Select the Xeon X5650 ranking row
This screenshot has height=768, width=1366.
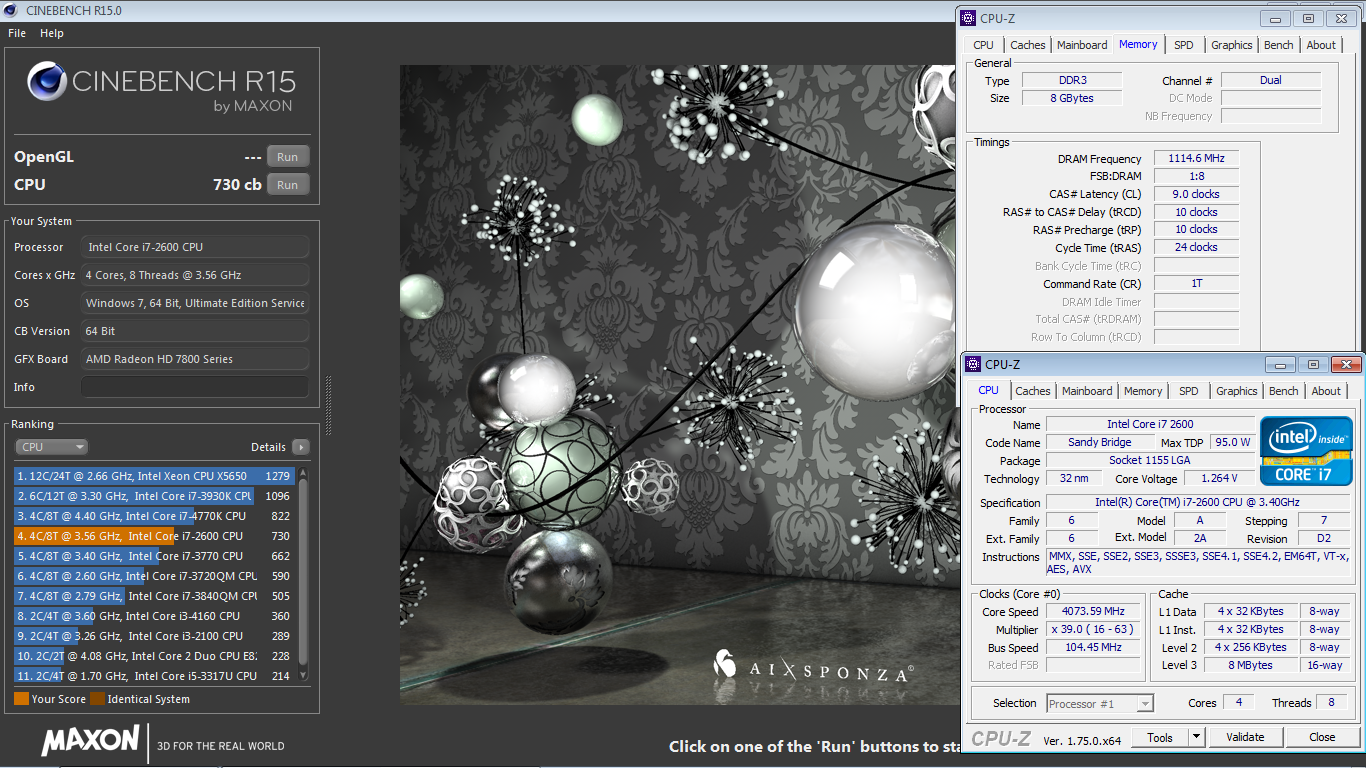tap(155, 476)
